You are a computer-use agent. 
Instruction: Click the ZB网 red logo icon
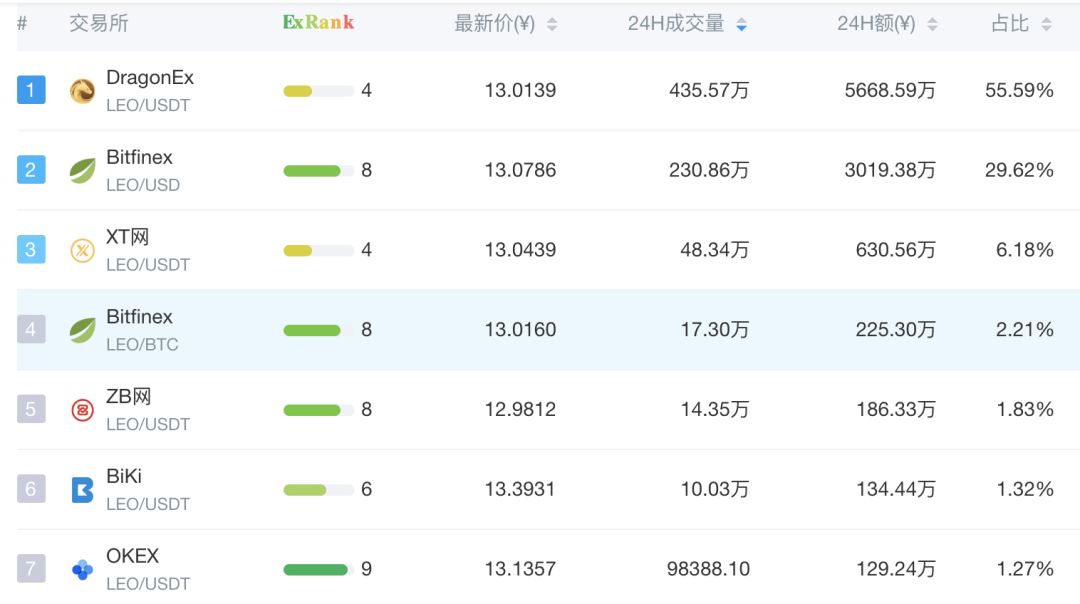(82, 410)
